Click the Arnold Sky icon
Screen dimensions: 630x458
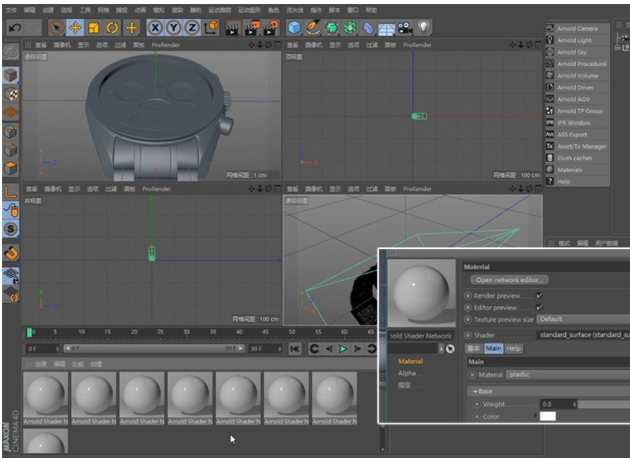tap(550, 52)
